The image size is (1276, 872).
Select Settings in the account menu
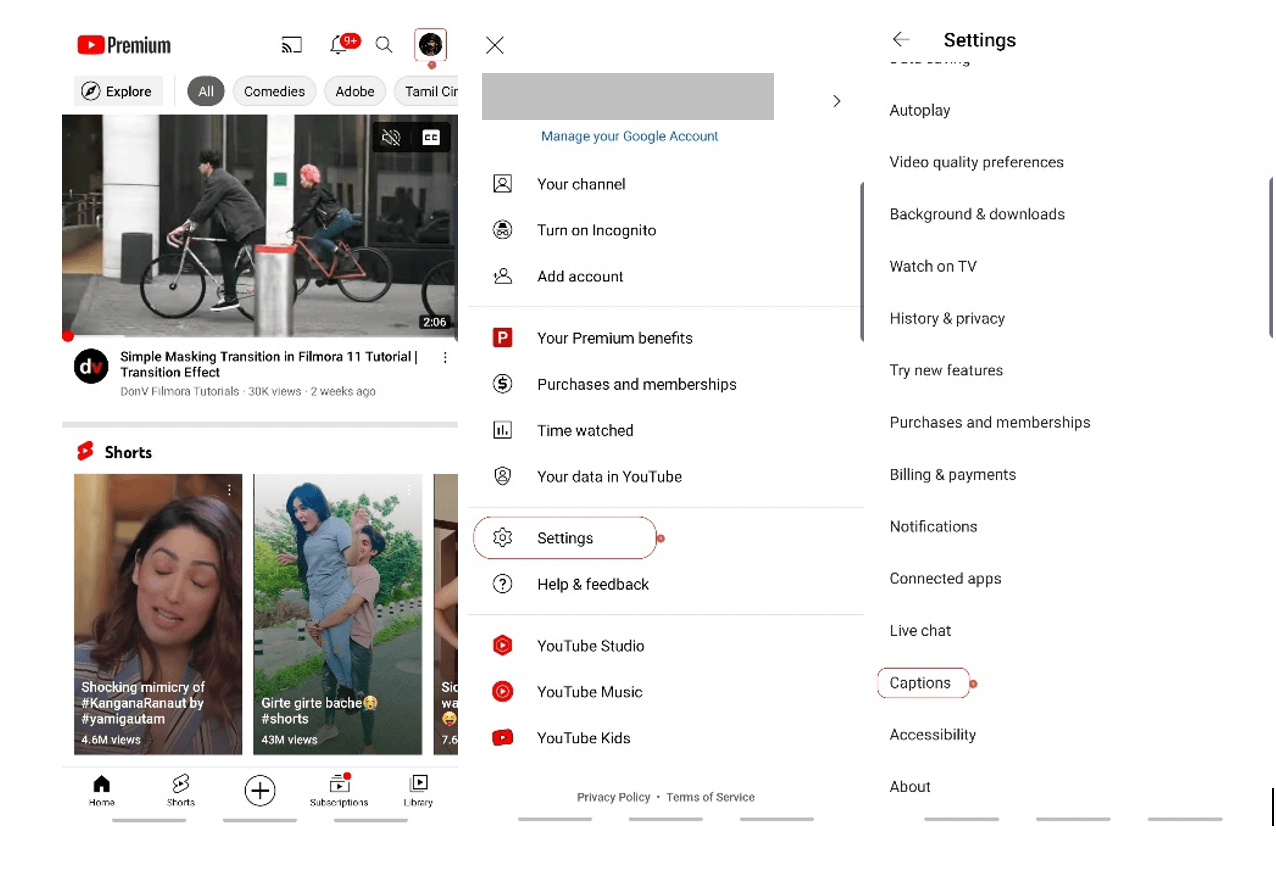565,538
